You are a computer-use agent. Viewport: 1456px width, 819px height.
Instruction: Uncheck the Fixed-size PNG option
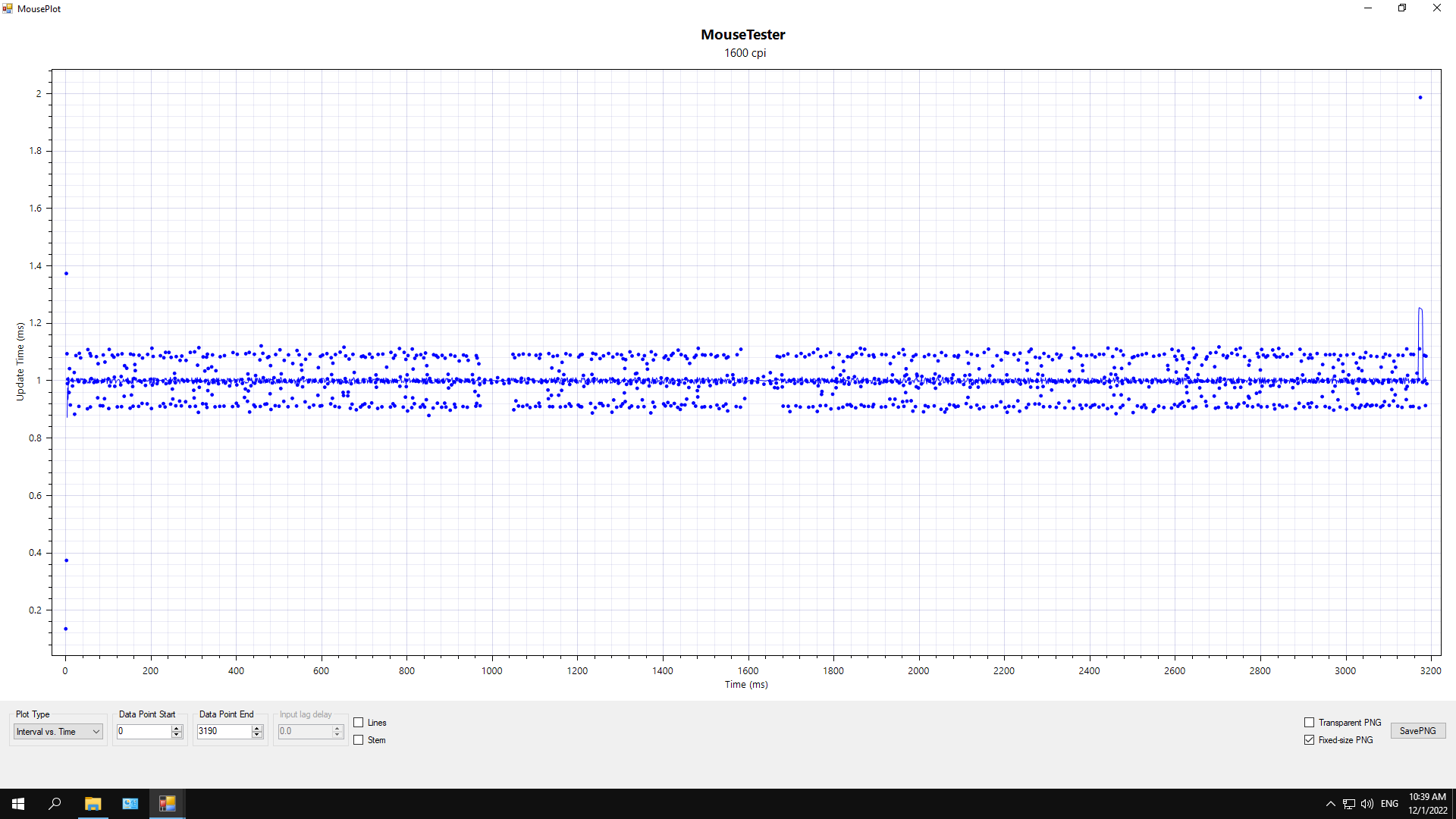[1309, 740]
